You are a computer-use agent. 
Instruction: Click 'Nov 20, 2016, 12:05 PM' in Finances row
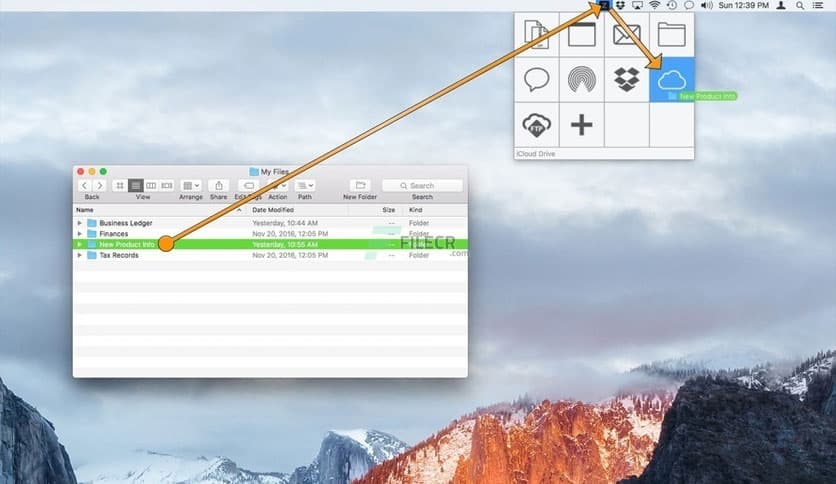tap(290, 233)
